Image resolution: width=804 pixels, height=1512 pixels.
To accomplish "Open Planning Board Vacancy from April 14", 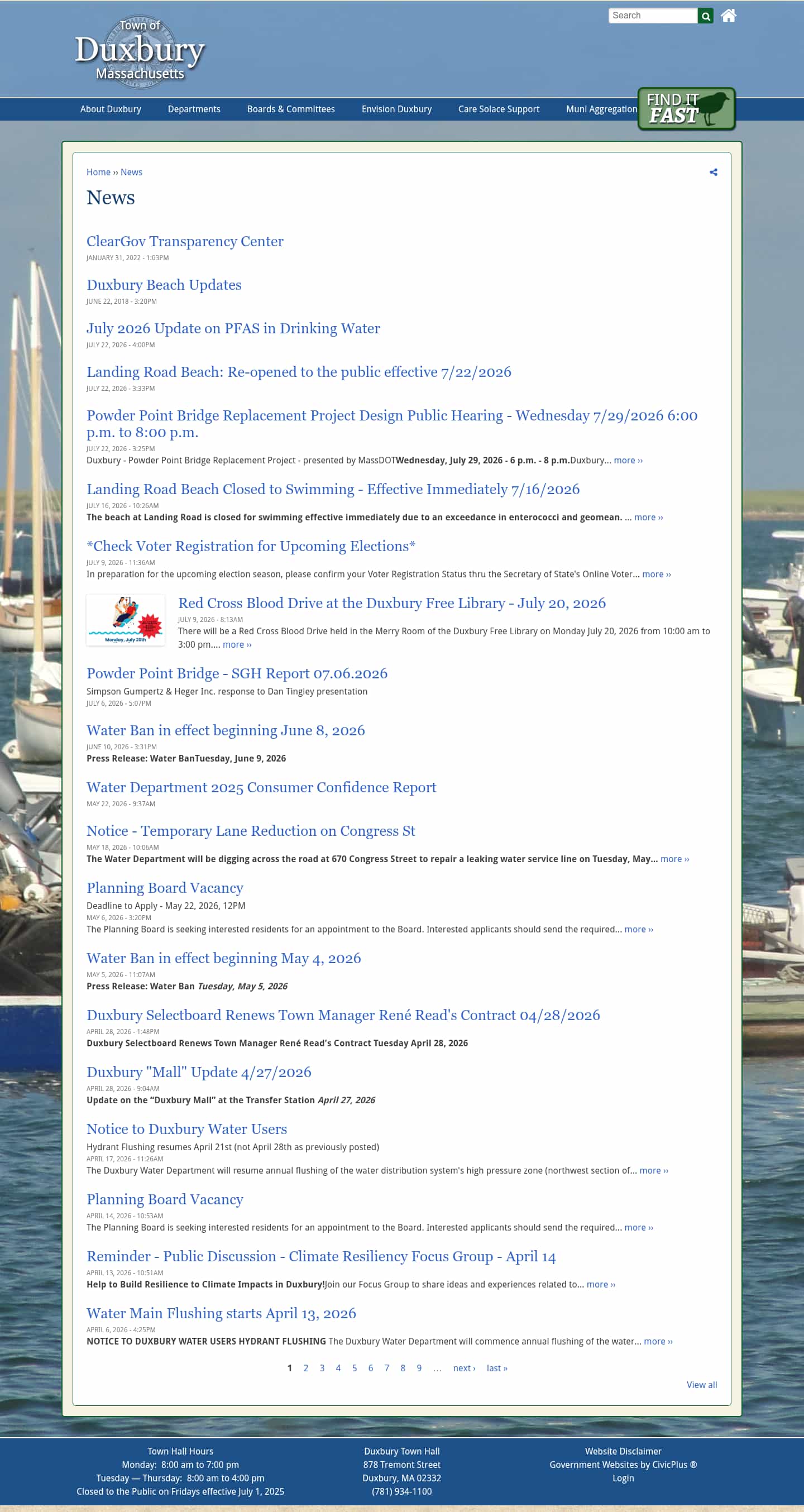I will pyautogui.click(x=165, y=1199).
